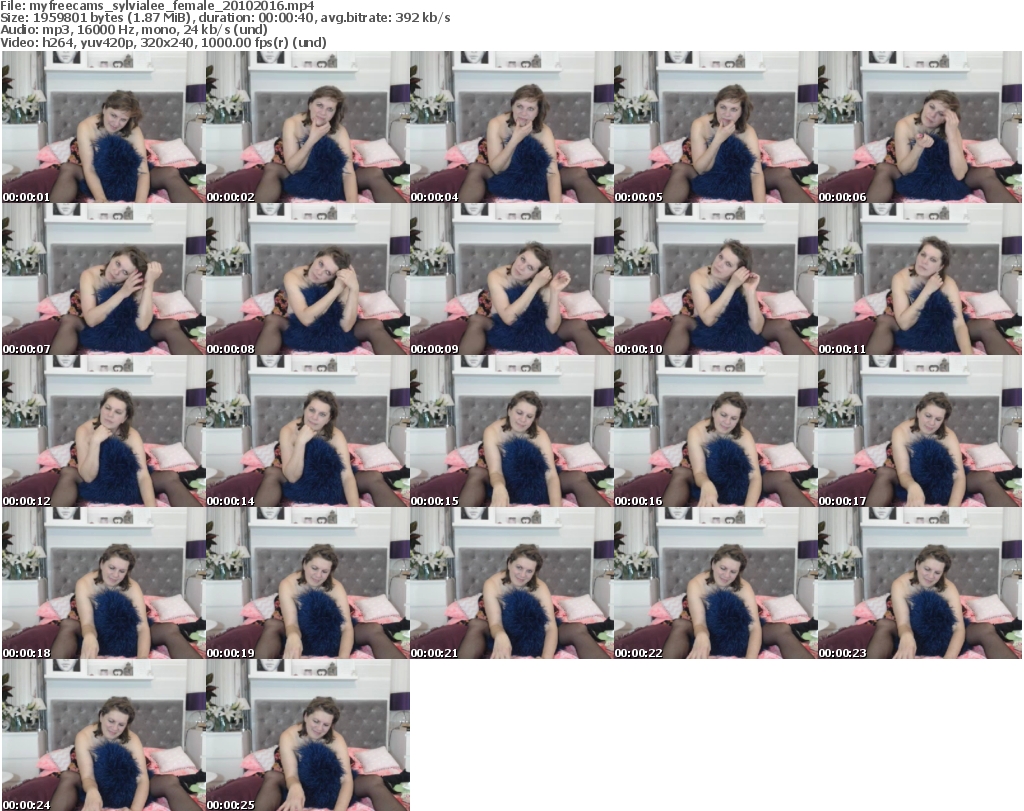
Task: Choose the thumbnail stamped 00:00:06
Action: tap(920, 127)
